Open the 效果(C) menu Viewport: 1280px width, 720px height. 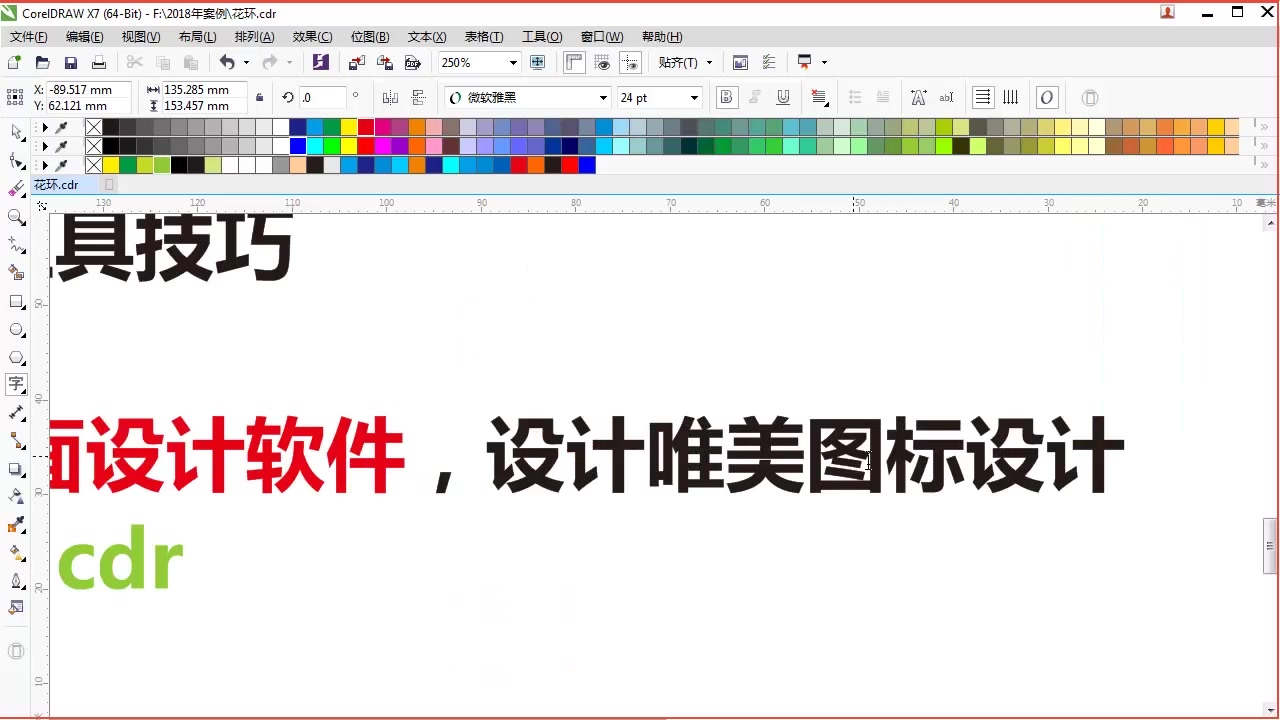313,36
